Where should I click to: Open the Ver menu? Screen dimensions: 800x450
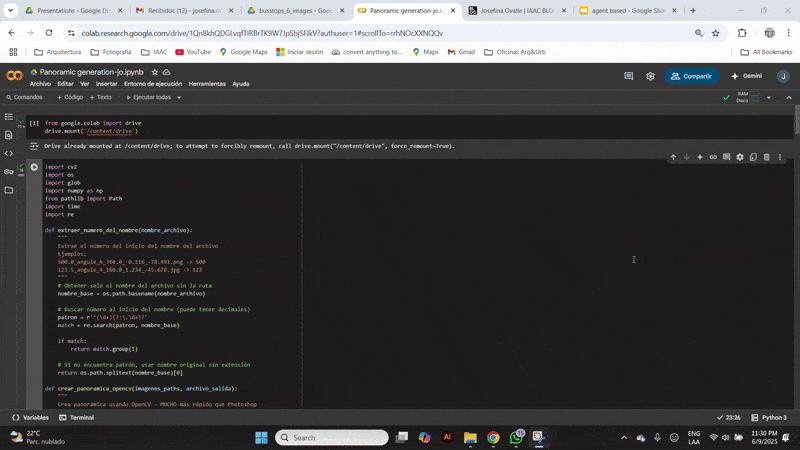(x=85, y=84)
